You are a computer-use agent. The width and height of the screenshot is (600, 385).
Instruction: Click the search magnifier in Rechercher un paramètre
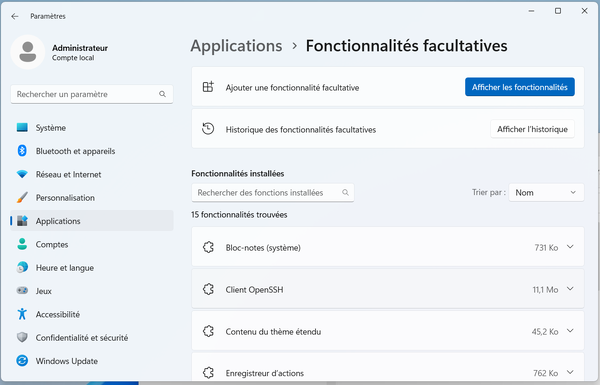click(x=162, y=94)
